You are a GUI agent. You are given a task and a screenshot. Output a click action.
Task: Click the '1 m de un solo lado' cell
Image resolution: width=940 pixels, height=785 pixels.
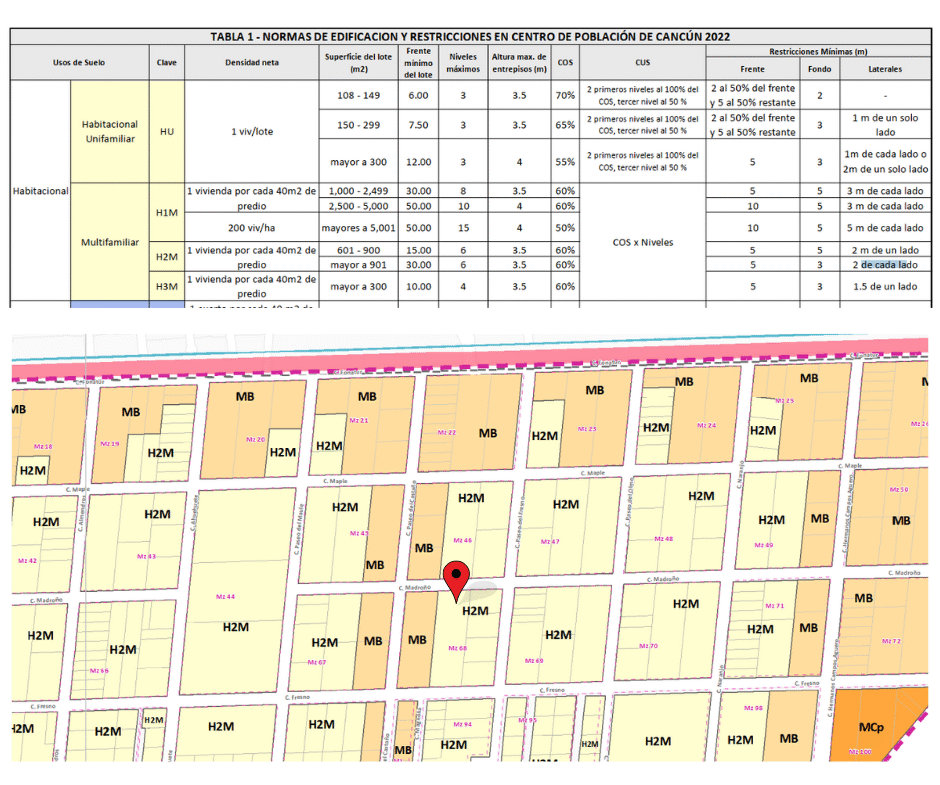click(885, 125)
